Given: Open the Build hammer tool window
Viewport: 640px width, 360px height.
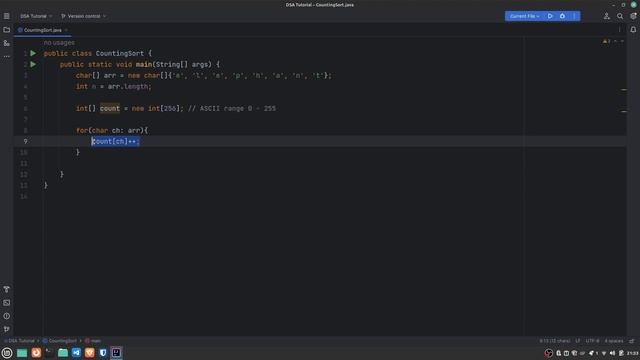Looking at the screenshot, I should coord(7,289).
